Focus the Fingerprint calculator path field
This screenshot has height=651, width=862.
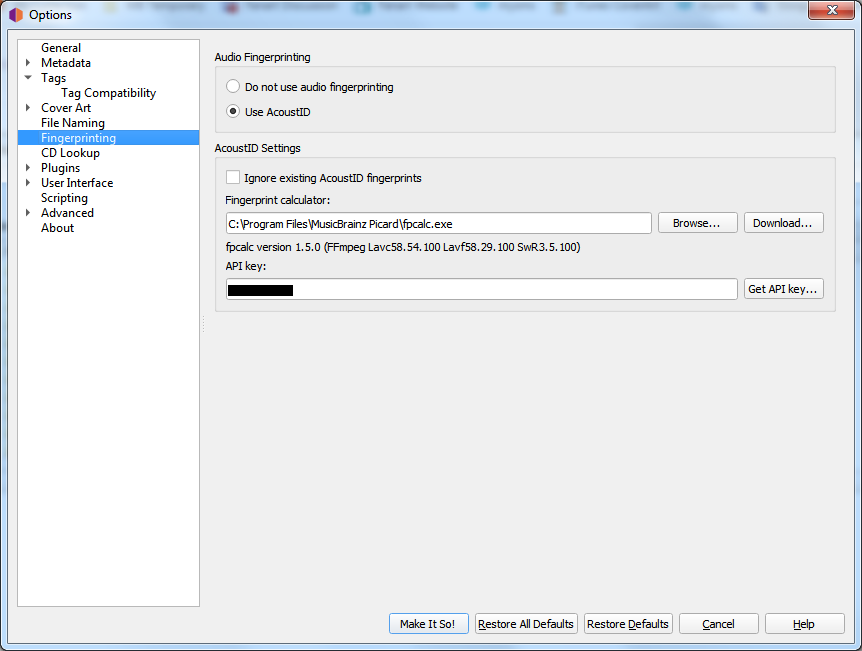click(x=438, y=223)
